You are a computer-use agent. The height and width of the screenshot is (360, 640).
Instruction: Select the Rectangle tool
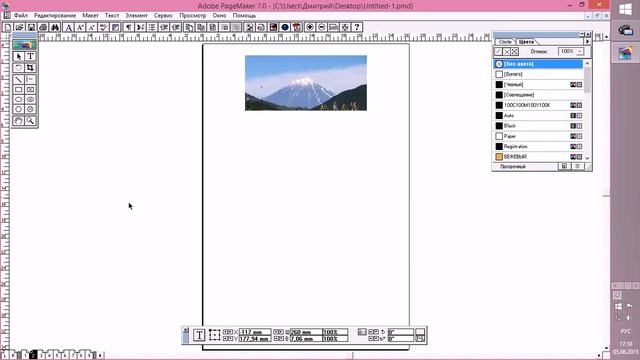(18, 89)
